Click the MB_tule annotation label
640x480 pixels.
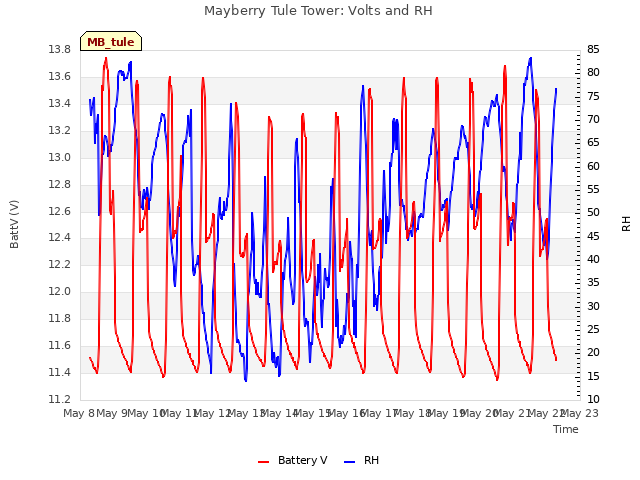click(x=111, y=42)
